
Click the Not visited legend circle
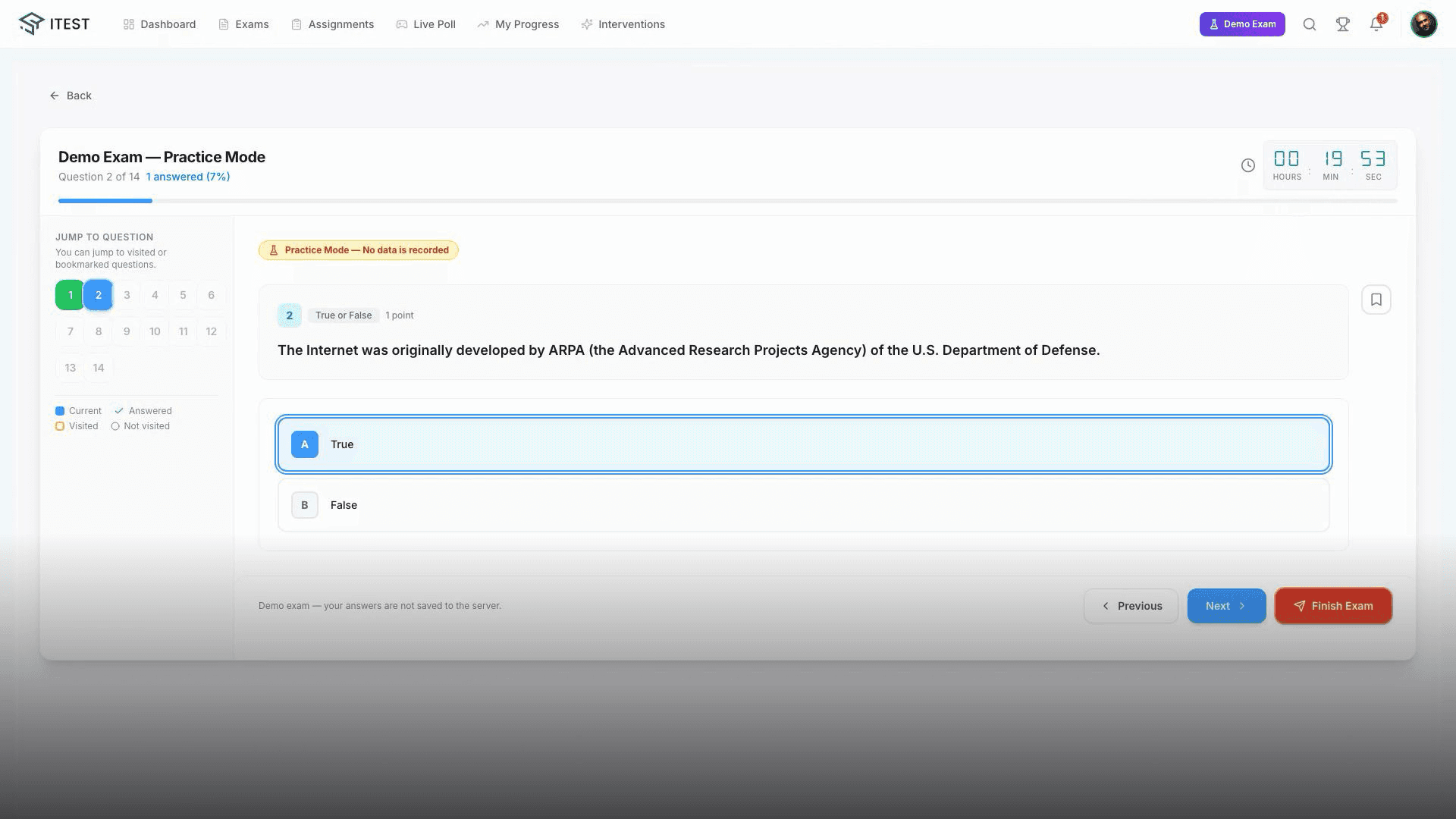click(115, 426)
